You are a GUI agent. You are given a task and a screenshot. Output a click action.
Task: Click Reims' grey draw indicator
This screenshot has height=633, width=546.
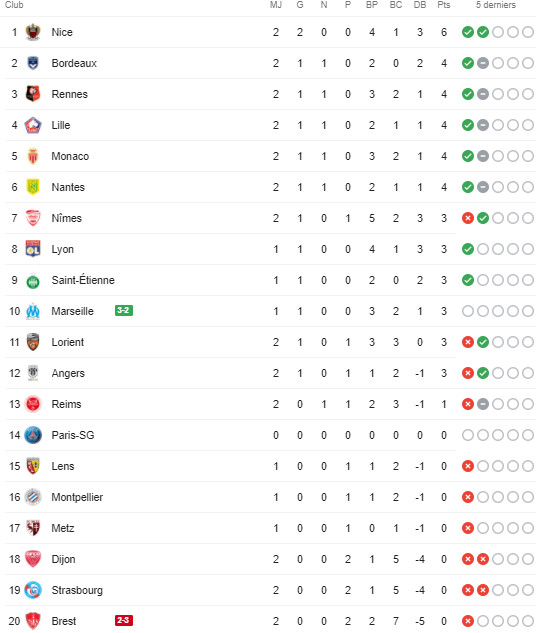483,404
